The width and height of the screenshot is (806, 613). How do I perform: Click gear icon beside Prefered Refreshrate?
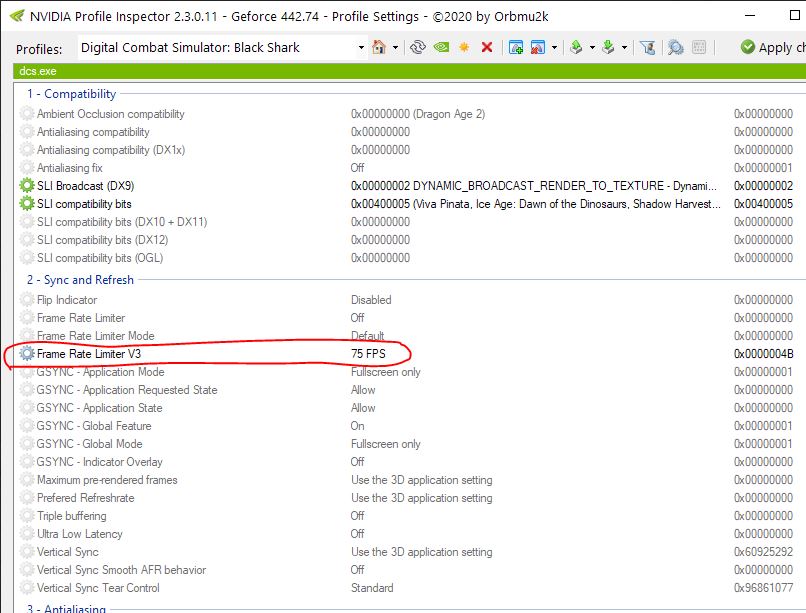click(27, 497)
